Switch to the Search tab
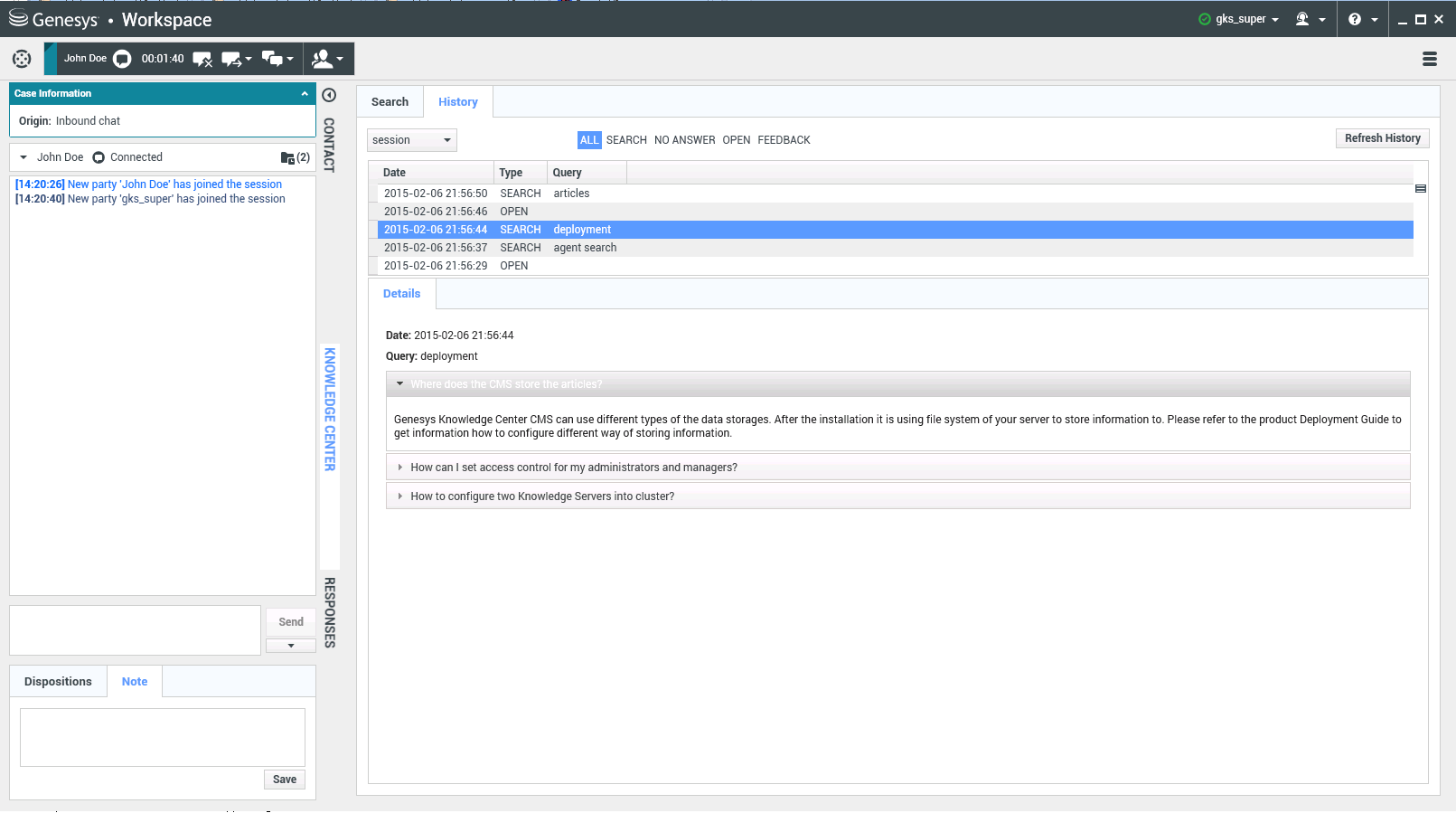The image size is (1456, 813). (x=390, y=102)
